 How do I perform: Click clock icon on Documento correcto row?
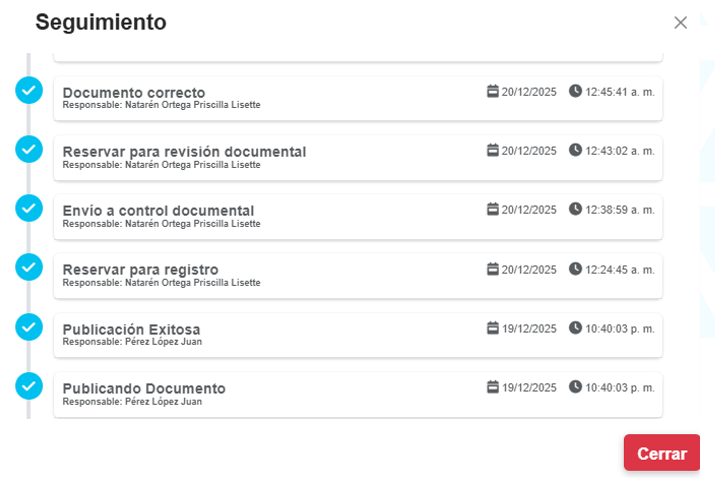coord(575,91)
